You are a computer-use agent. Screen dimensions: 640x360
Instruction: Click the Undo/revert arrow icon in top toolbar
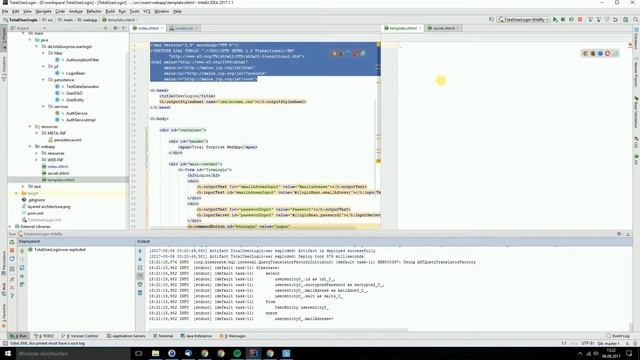pyautogui.click(x=616, y=20)
